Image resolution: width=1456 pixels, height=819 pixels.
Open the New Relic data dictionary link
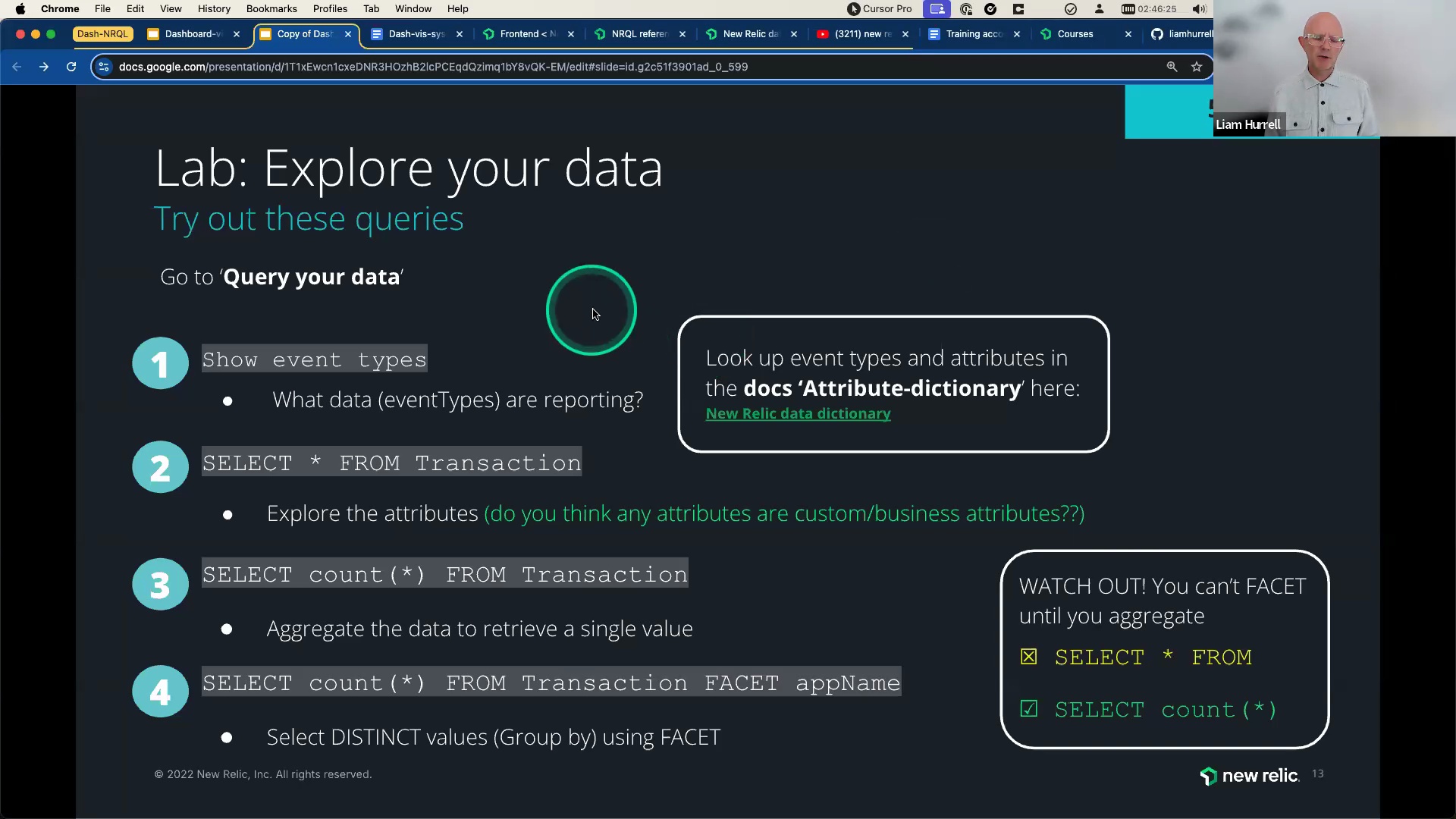[798, 414]
